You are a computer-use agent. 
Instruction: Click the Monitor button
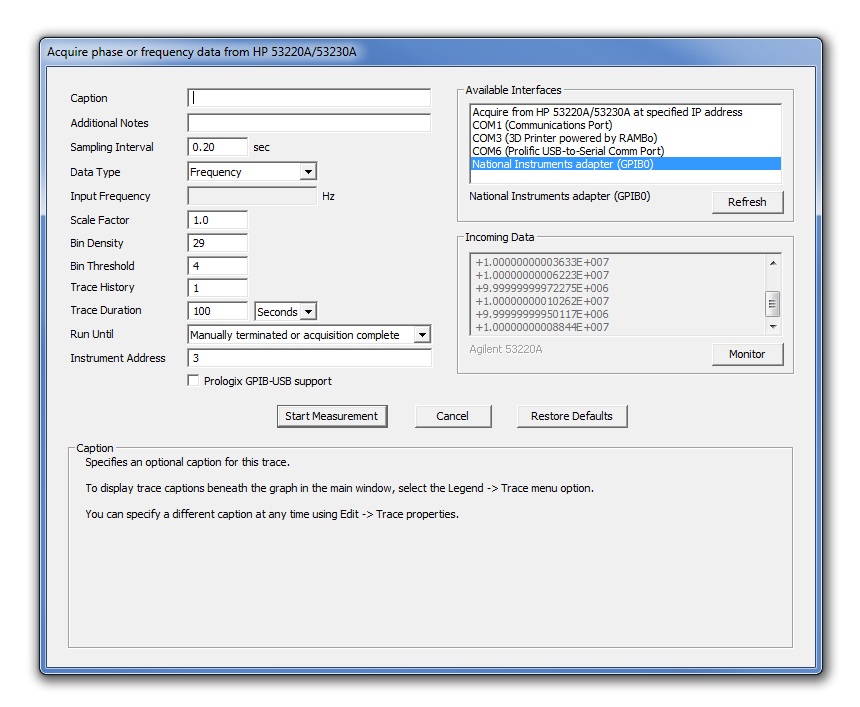747,354
